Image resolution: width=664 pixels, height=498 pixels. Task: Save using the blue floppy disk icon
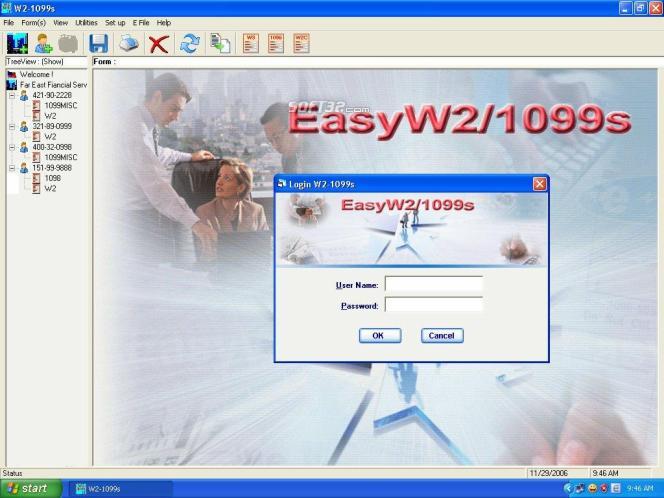pyautogui.click(x=99, y=44)
